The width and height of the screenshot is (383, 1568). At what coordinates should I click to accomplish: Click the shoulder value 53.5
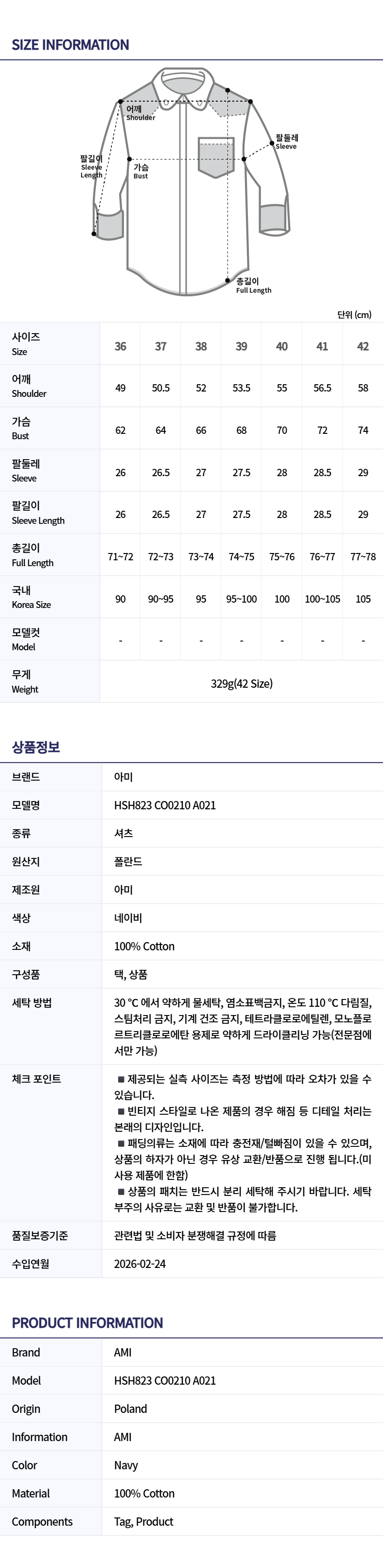pyautogui.click(x=242, y=388)
